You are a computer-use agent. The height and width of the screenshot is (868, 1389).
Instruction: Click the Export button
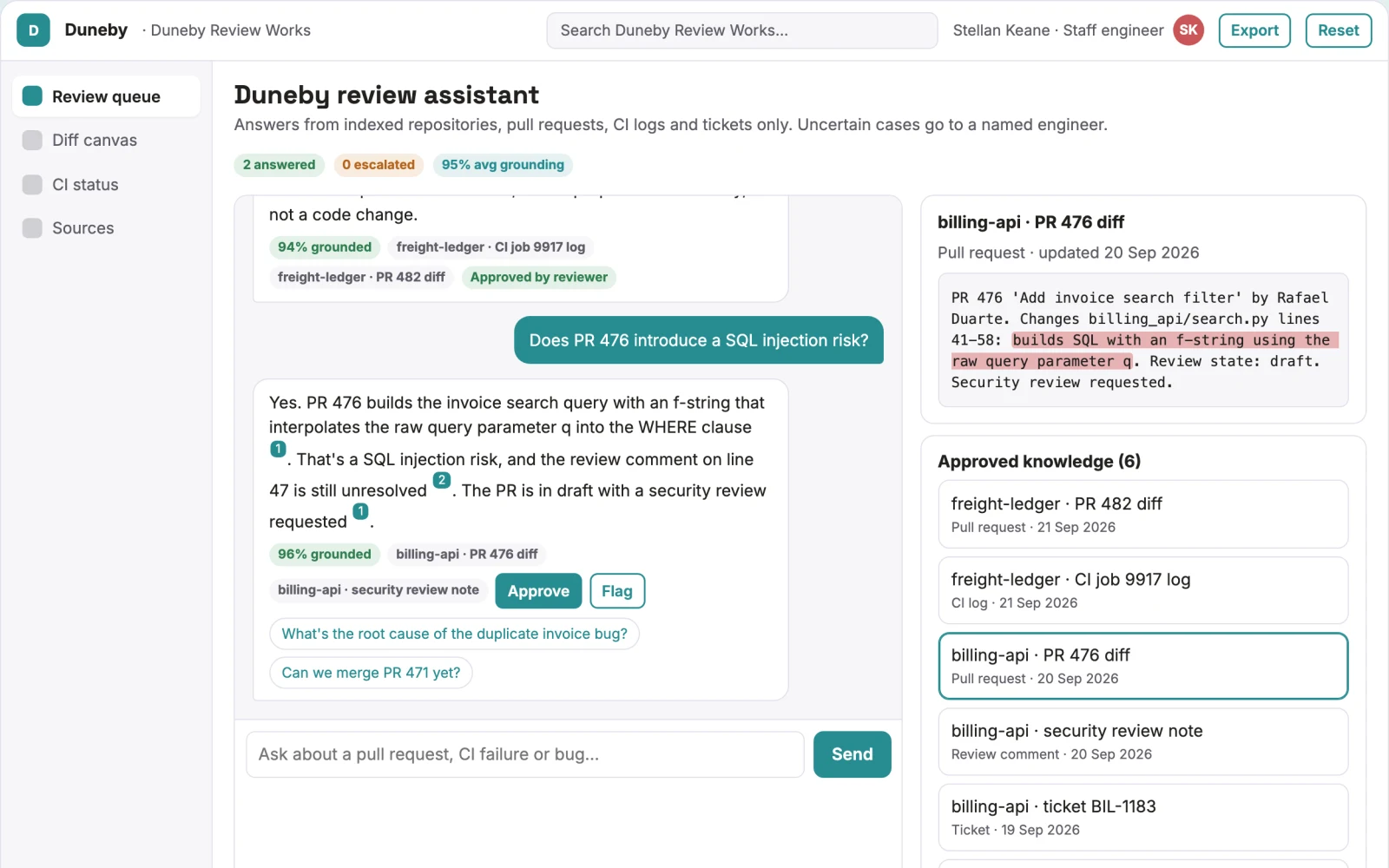coord(1254,30)
